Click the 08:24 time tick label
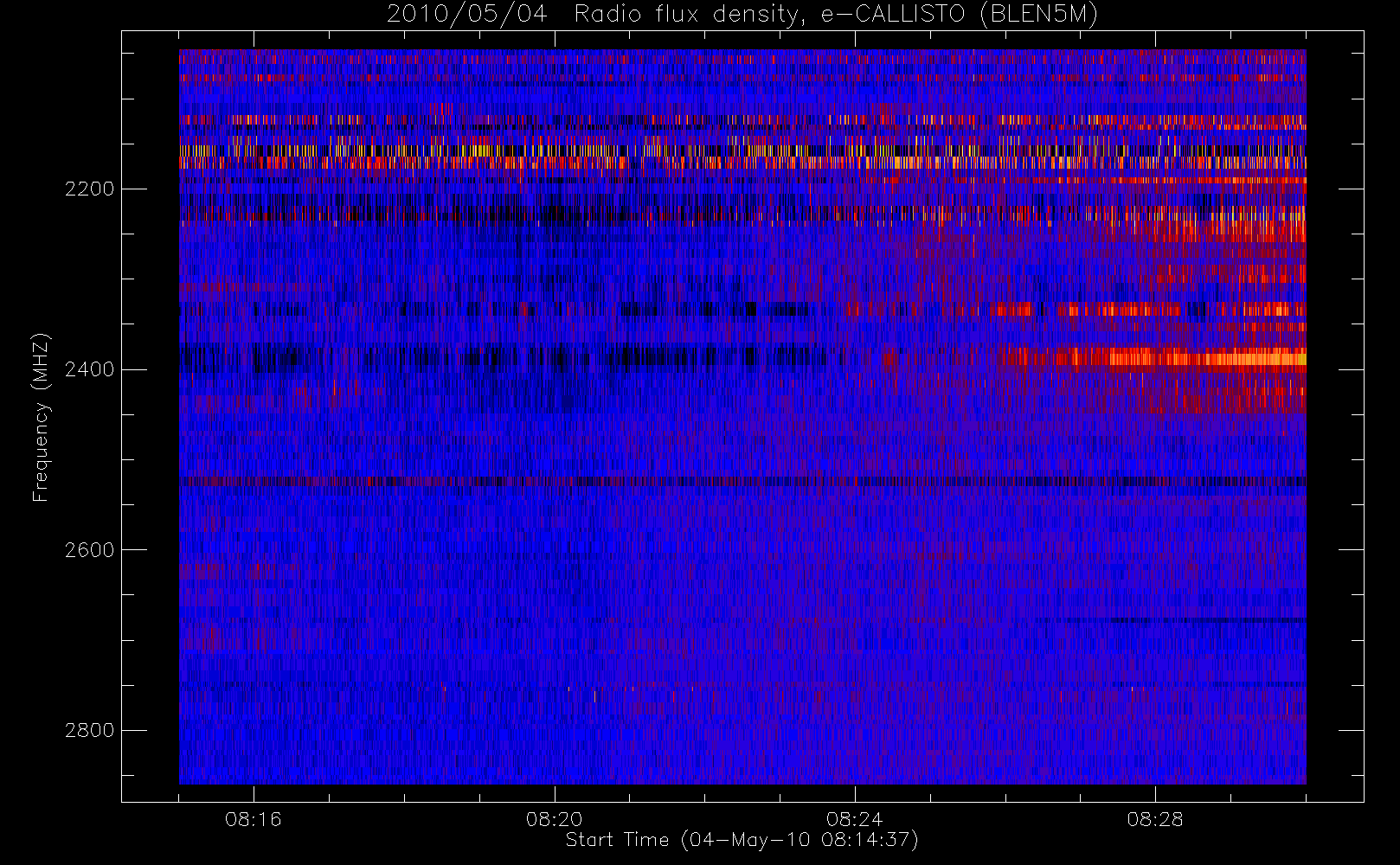1400x865 pixels. pyautogui.click(x=854, y=818)
